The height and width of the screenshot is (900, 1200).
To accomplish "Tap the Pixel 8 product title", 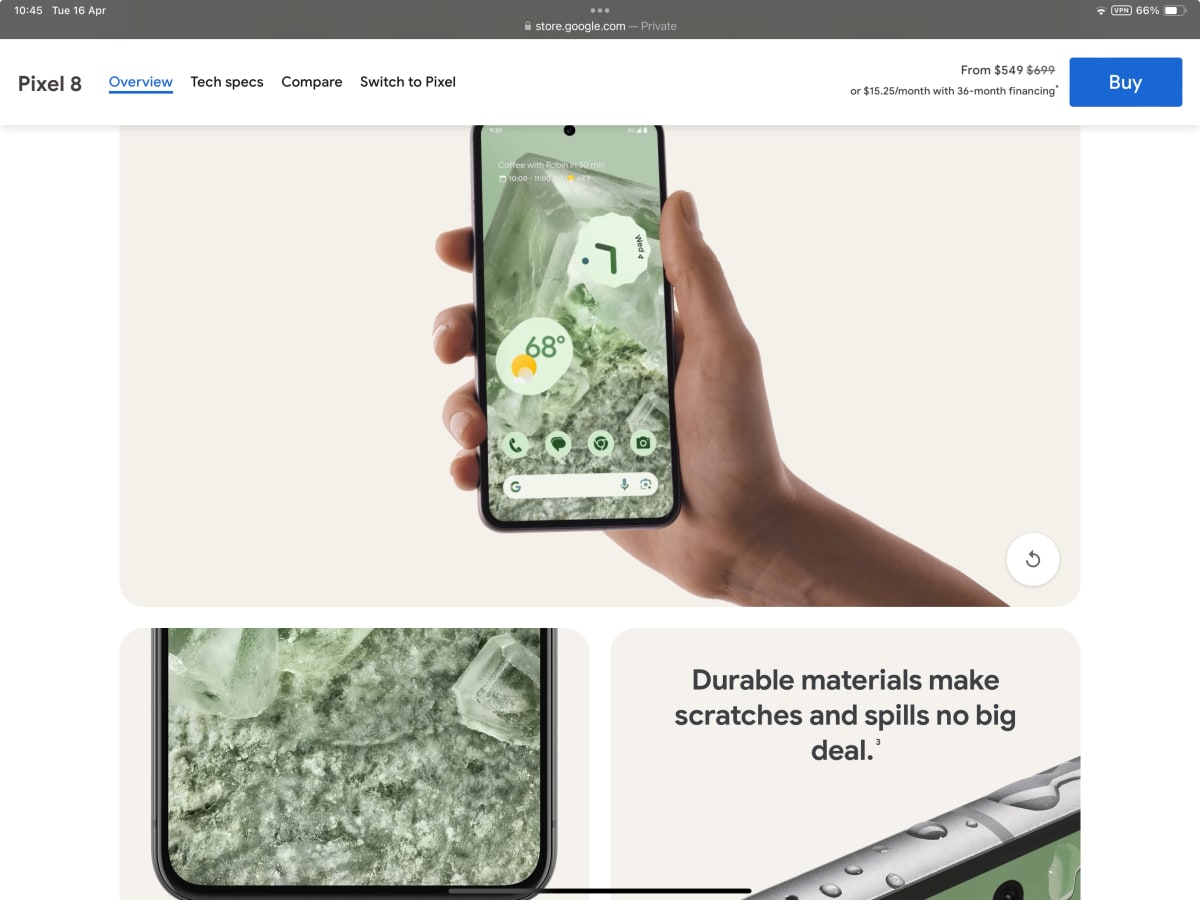I will pyautogui.click(x=50, y=83).
